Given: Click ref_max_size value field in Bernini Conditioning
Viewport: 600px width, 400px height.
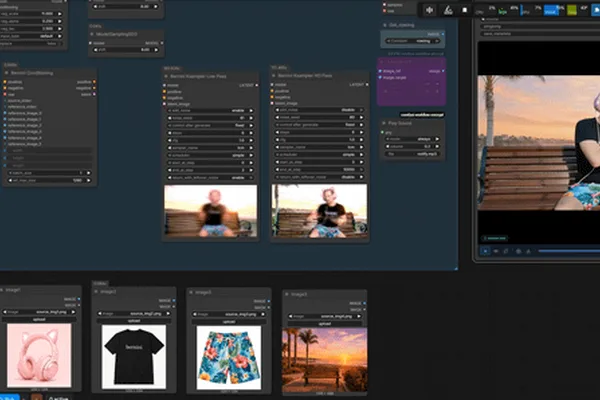Looking at the screenshot, I should (49, 180).
